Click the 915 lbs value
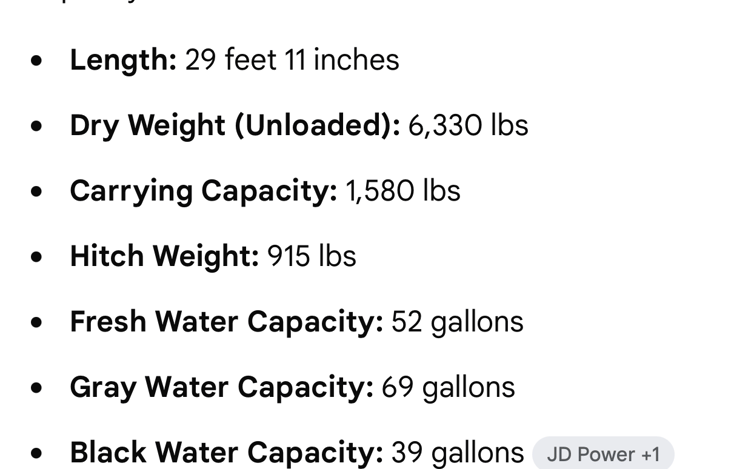Screen dimensions: 731x469 tap(311, 256)
